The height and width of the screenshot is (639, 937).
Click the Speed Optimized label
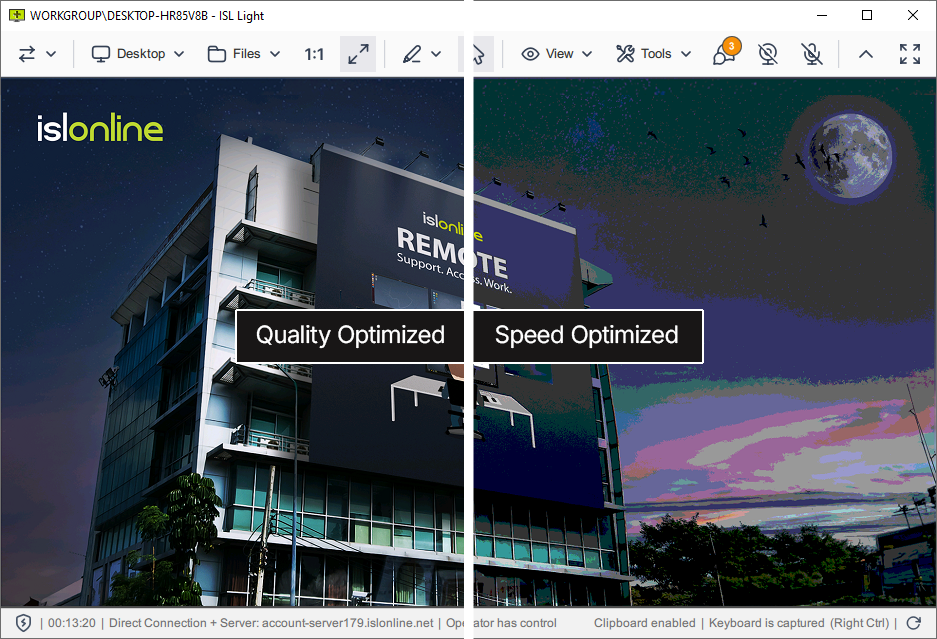[587, 336]
